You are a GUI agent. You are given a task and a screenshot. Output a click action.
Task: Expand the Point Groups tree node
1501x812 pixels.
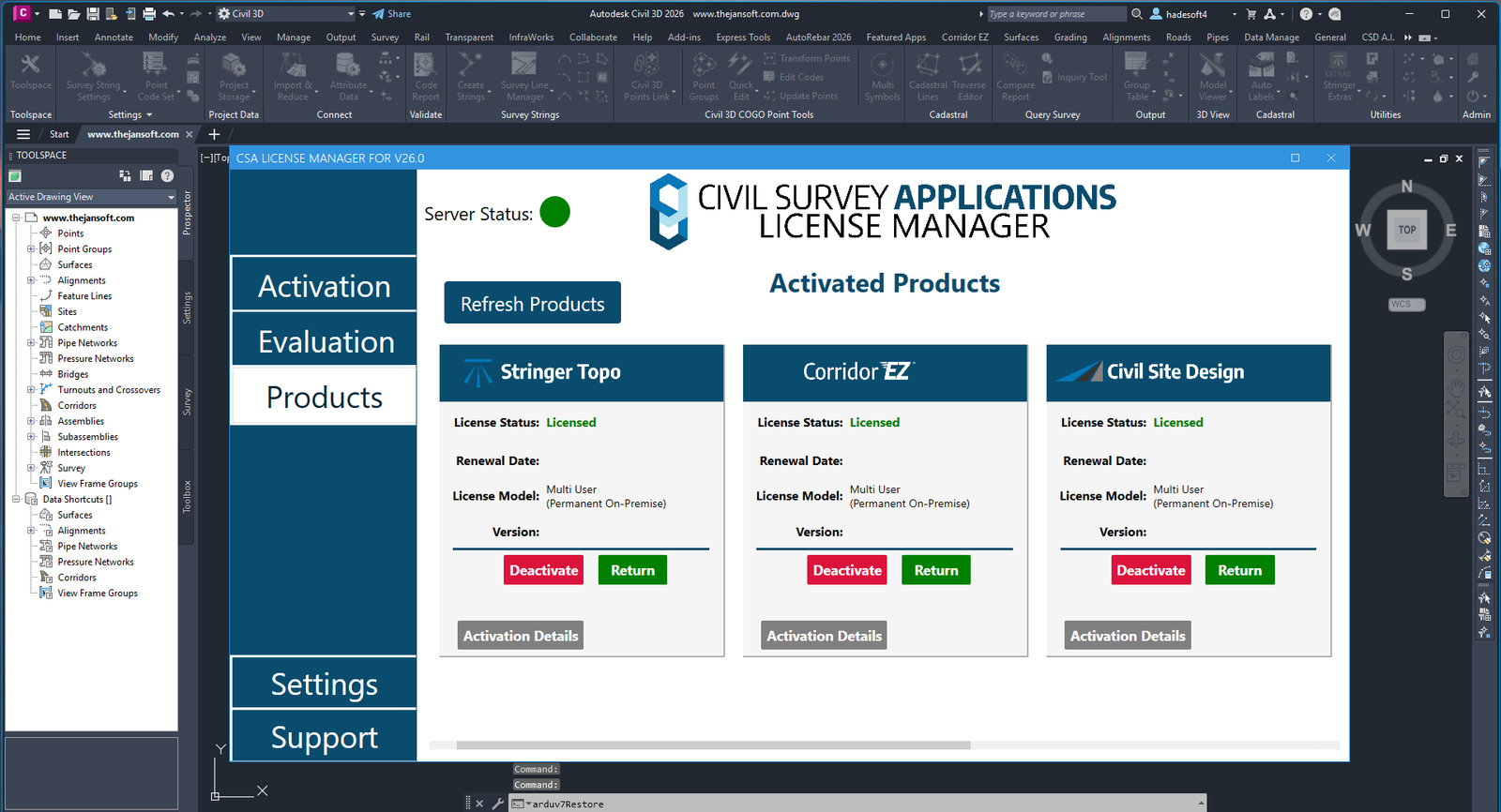31,249
